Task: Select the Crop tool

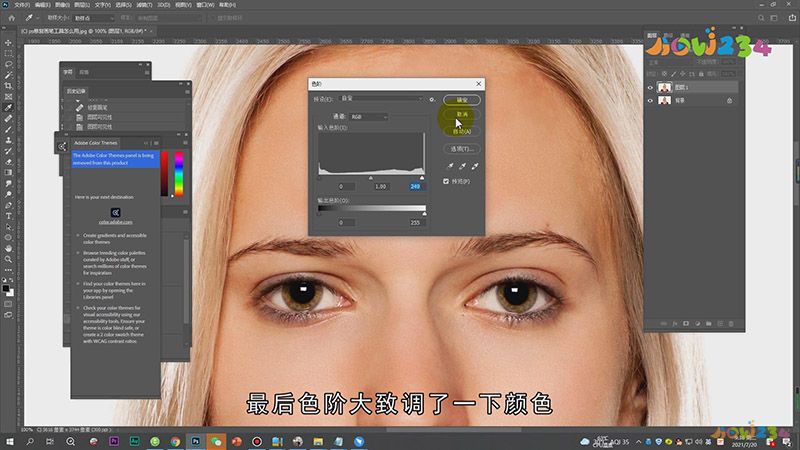Action: pyautogui.click(x=8, y=86)
